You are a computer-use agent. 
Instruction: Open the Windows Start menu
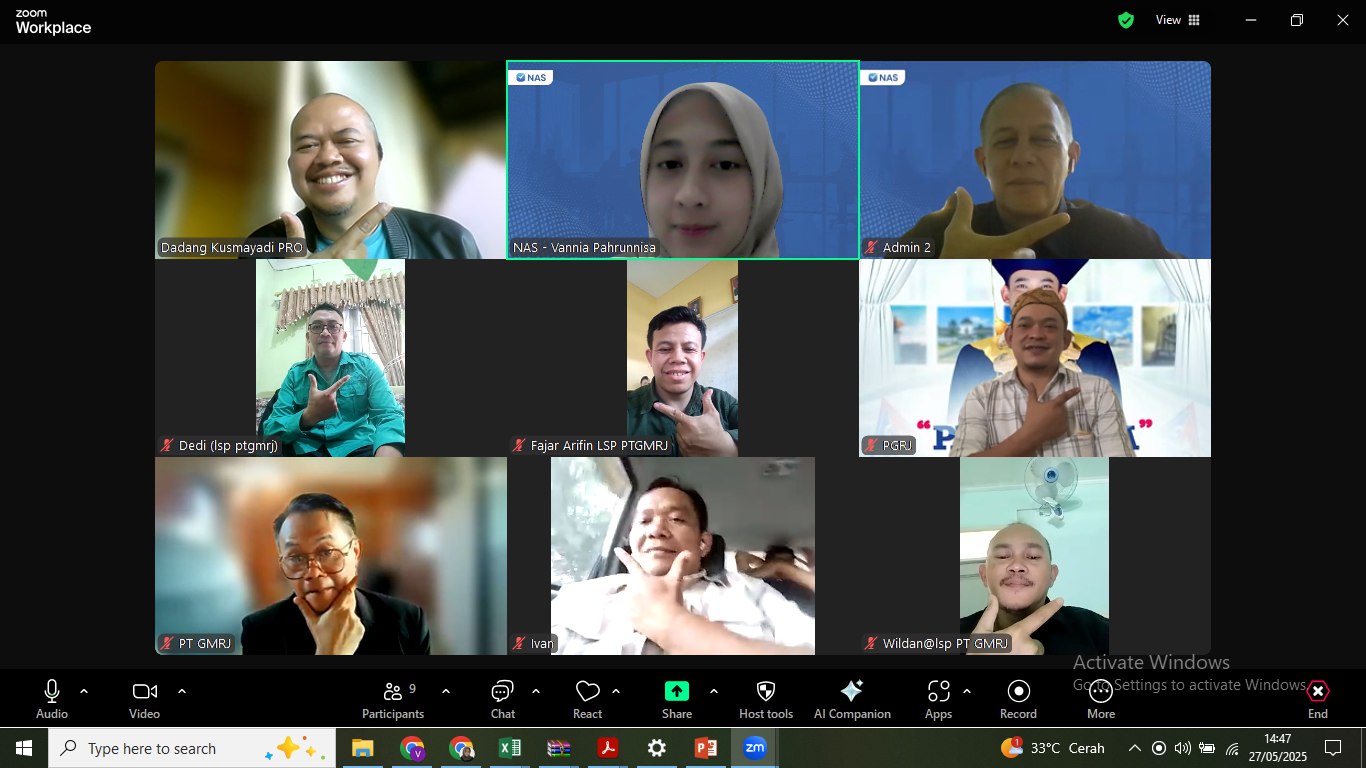click(x=24, y=748)
